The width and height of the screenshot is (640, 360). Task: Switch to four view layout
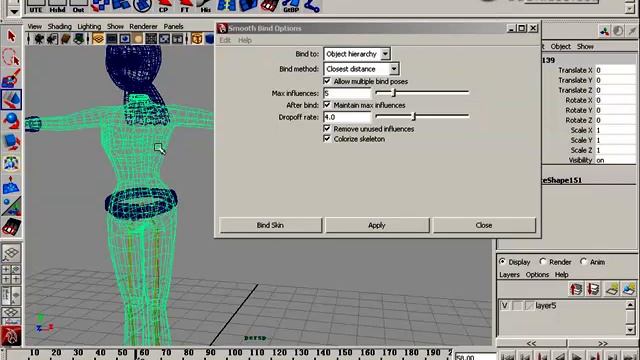coord(11,274)
